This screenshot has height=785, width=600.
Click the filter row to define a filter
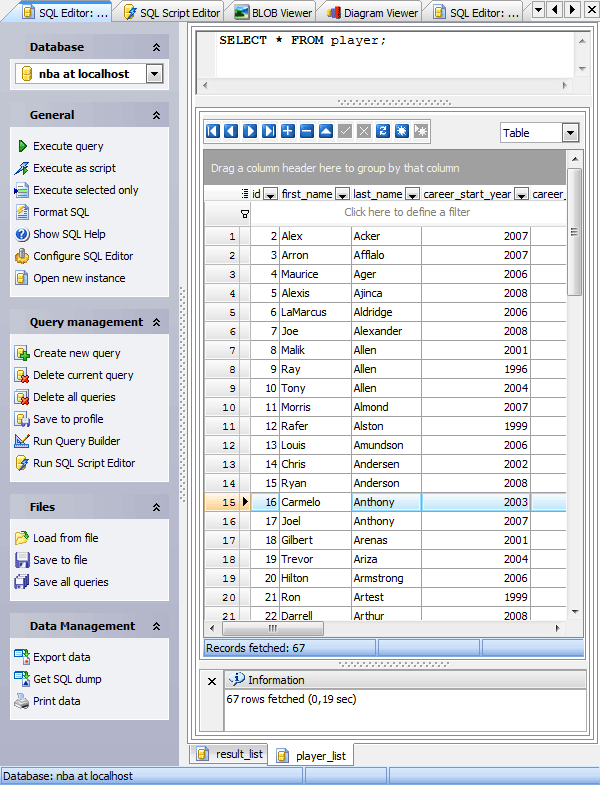point(407,212)
